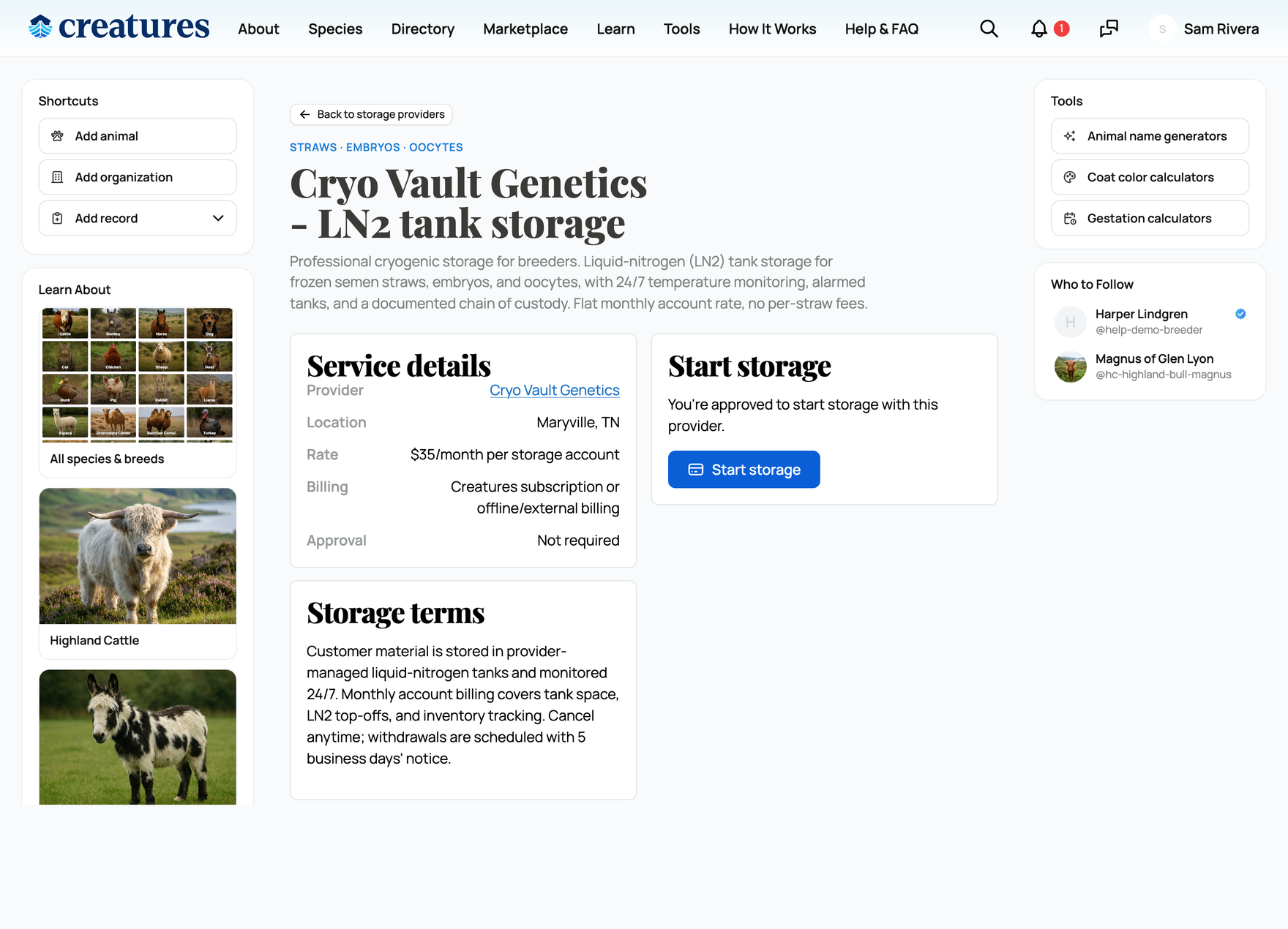Click palette icon for Coat color calculators

(1069, 177)
